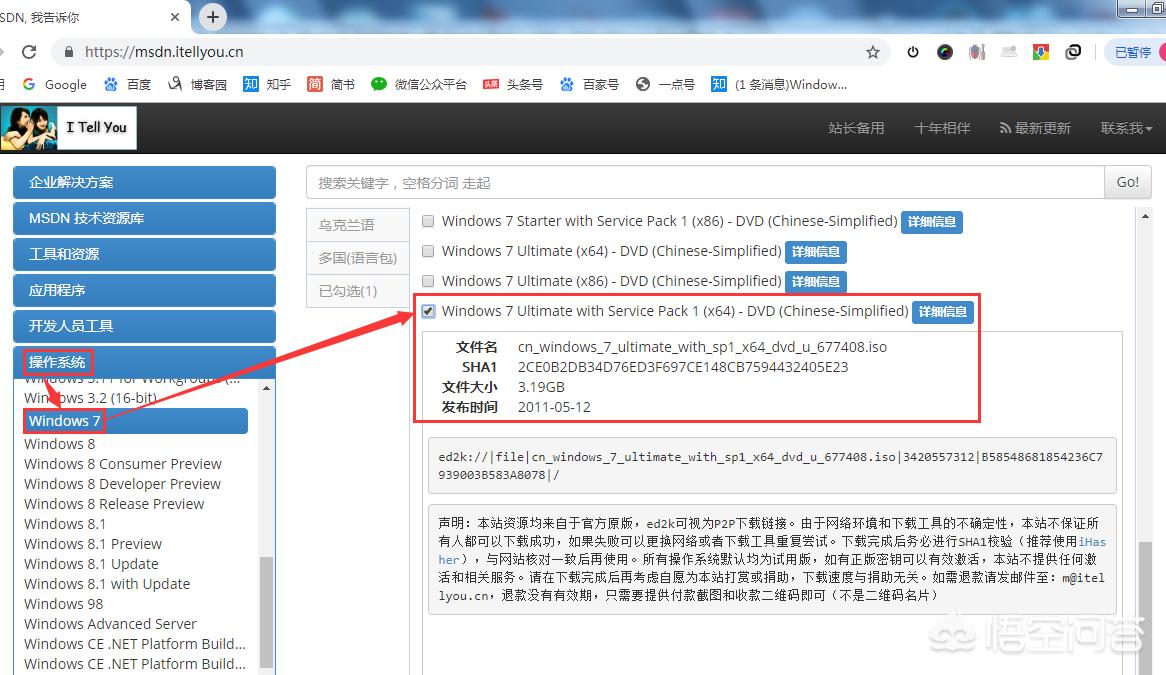Reload the page with the refresh icon
The width and height of the screenshot is (1166, 675).
[29, 52]
